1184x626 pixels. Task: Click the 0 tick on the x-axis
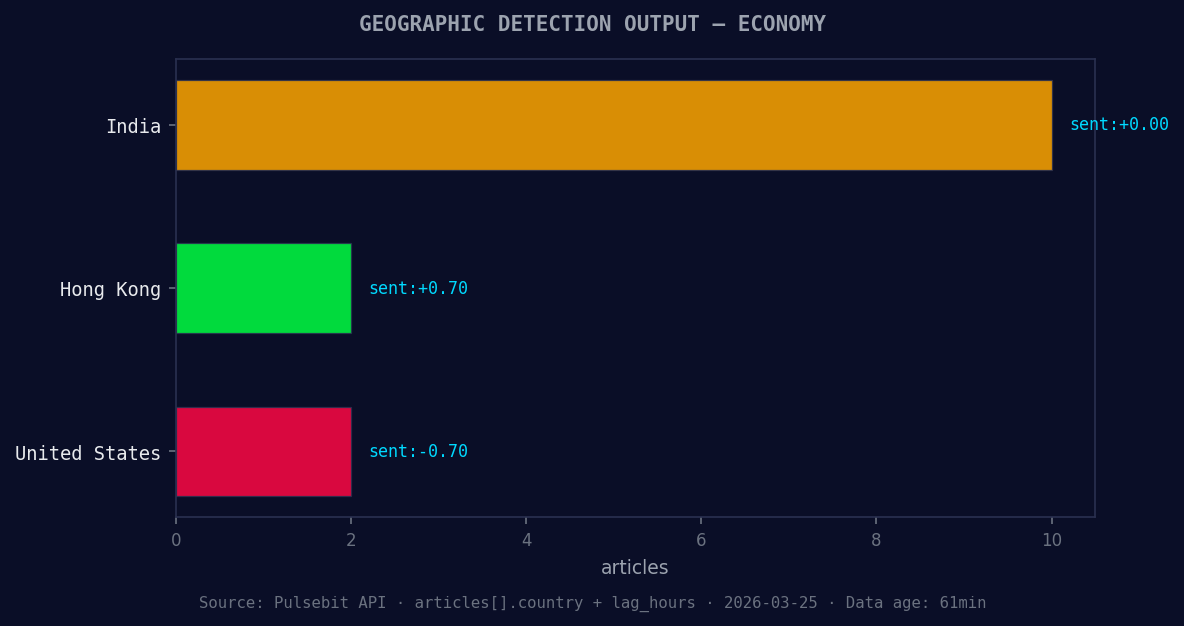(x=176, y=539)
